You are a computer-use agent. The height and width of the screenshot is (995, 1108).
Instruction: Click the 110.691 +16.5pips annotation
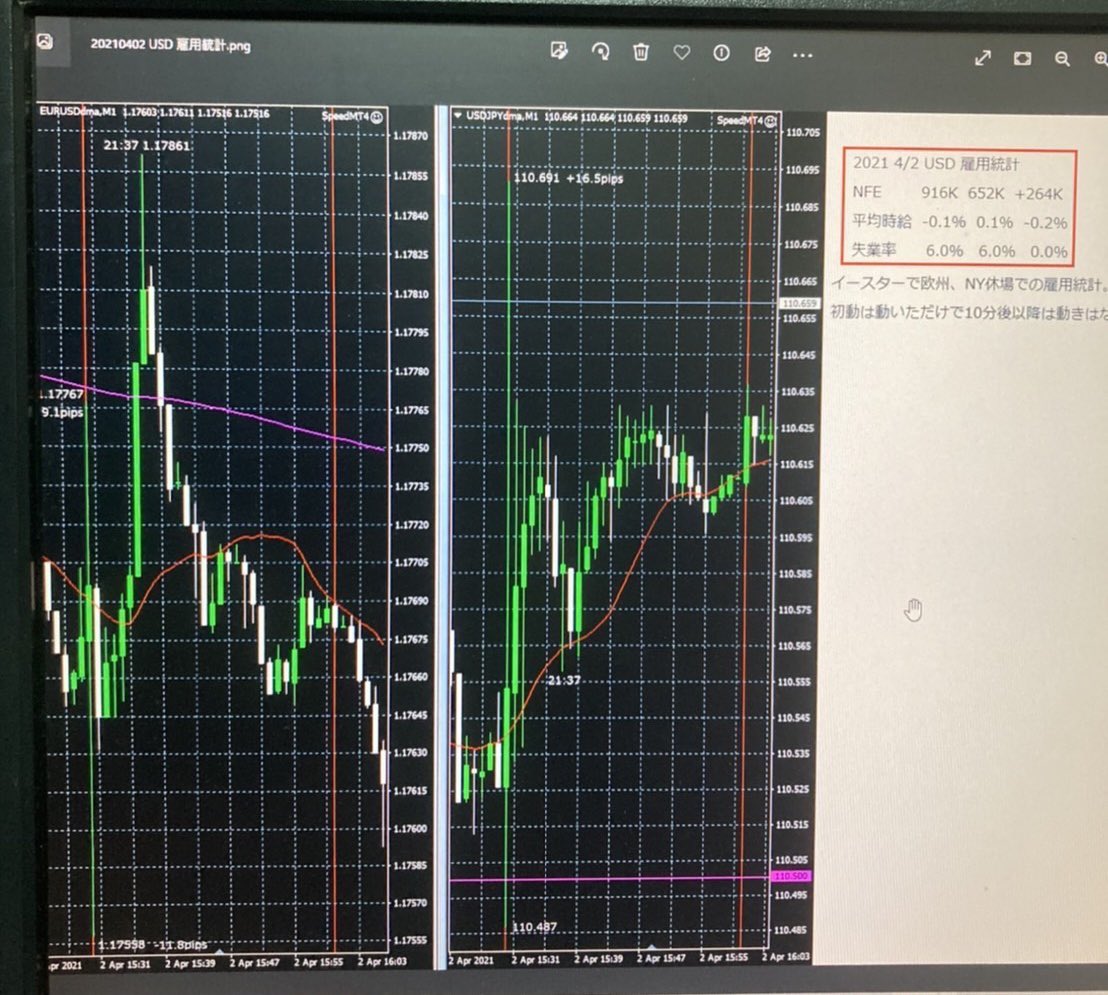coord(568,178)
